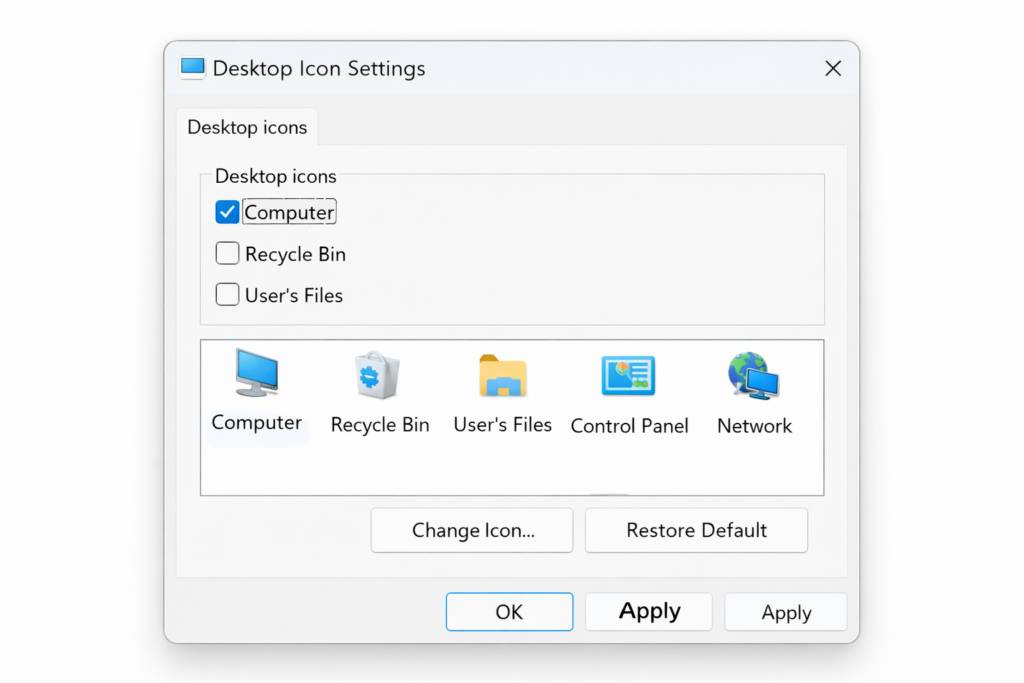Click the title bar window icon
The image size is (1024, 683).
(x=191, y=67)
